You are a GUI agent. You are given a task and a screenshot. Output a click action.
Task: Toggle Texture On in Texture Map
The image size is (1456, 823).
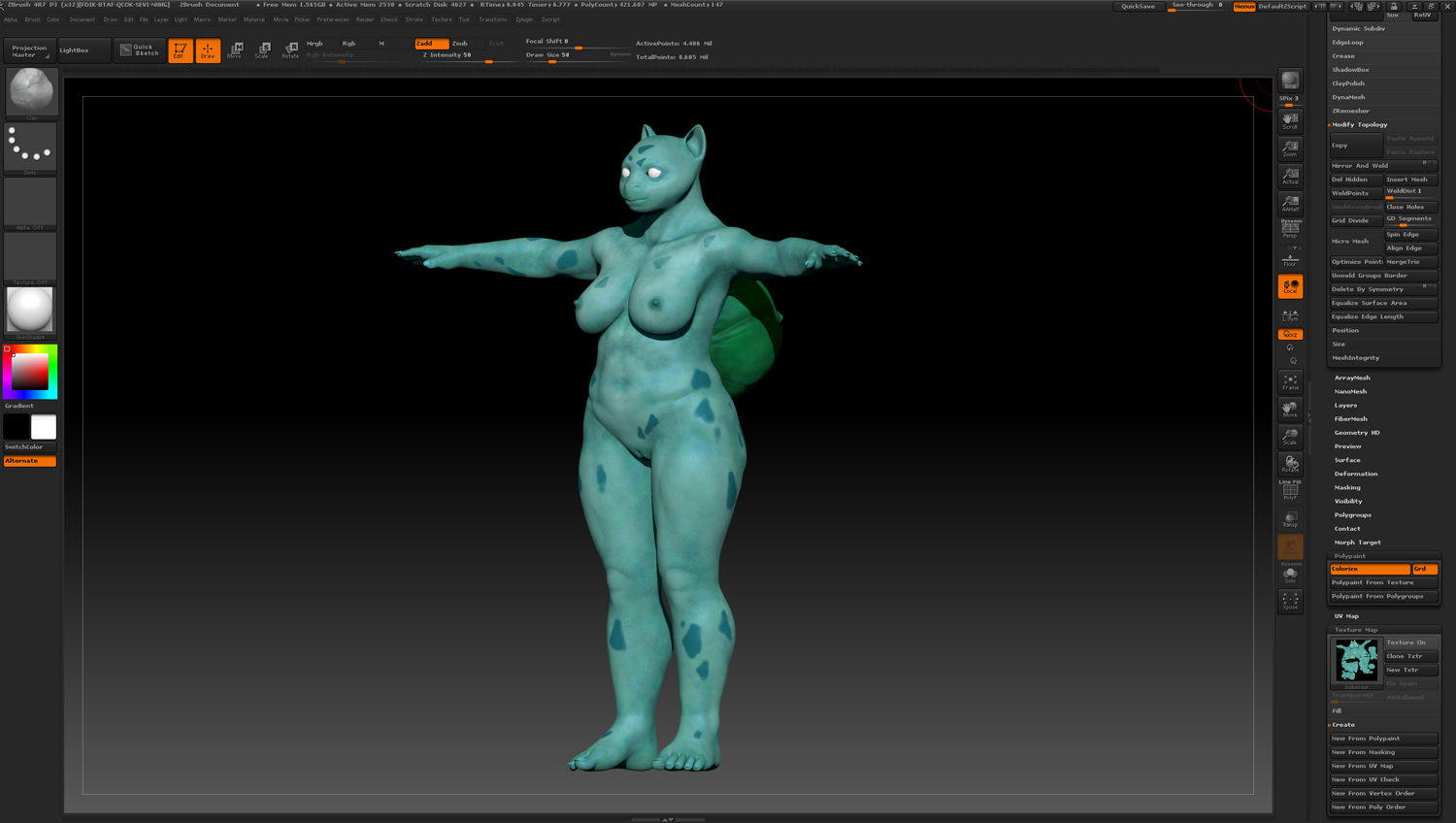click(1410, 642)
